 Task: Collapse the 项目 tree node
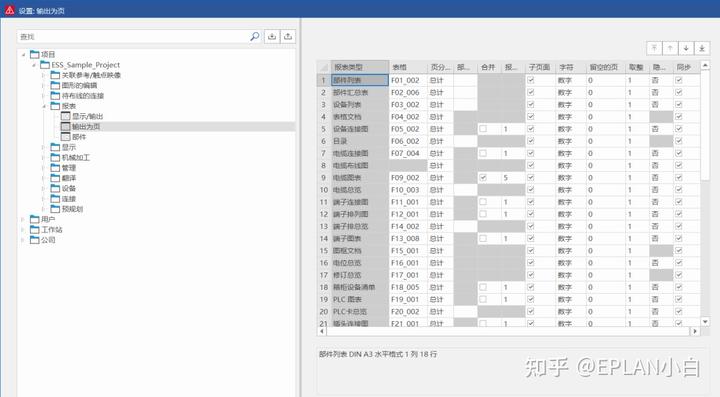[x=23, y=54]
